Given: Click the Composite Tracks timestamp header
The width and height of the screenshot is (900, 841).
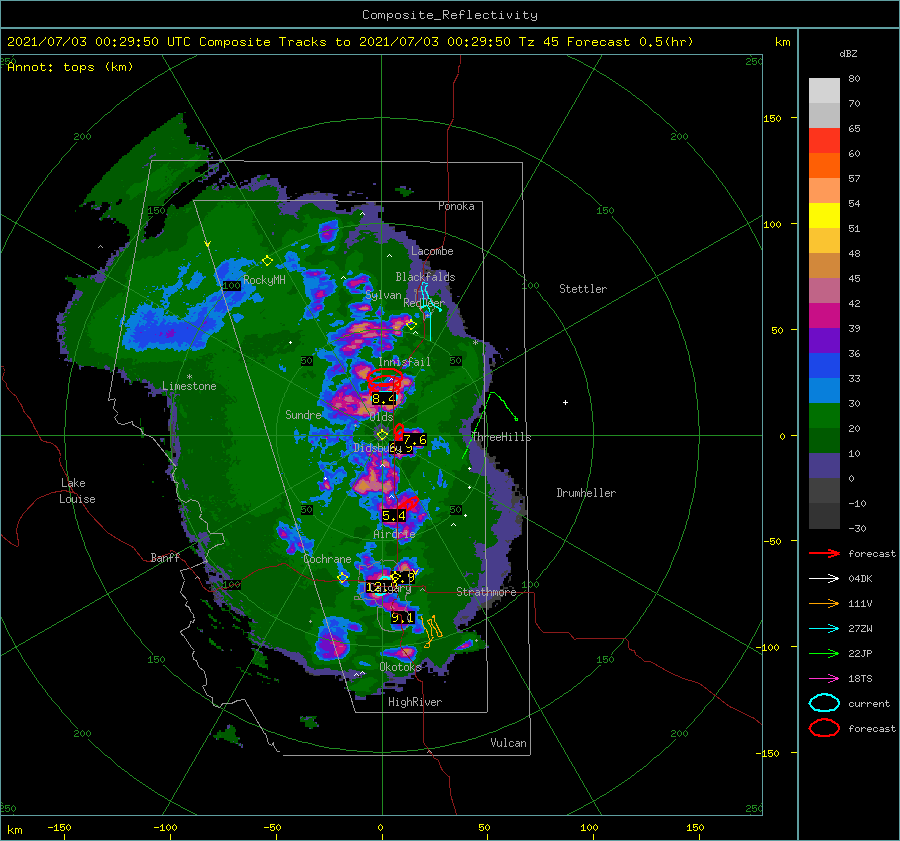Looking at the screenshot, I should coord(350,41).
